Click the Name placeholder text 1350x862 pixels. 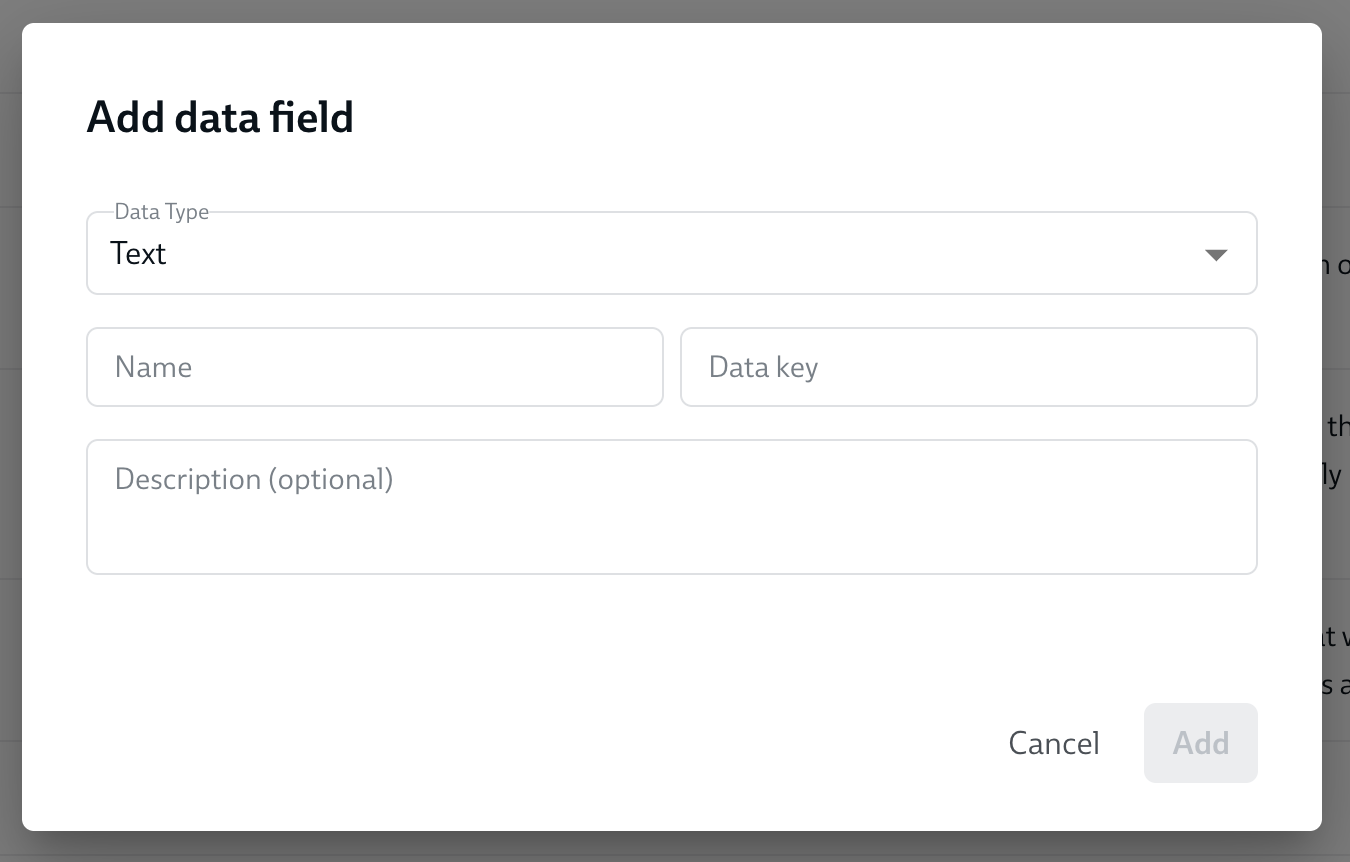tap(153, 367)
